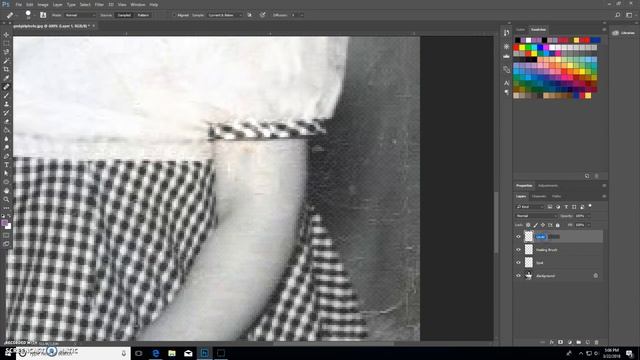
Task: Toggle lock image pixels brush icon
Action: 536,225
